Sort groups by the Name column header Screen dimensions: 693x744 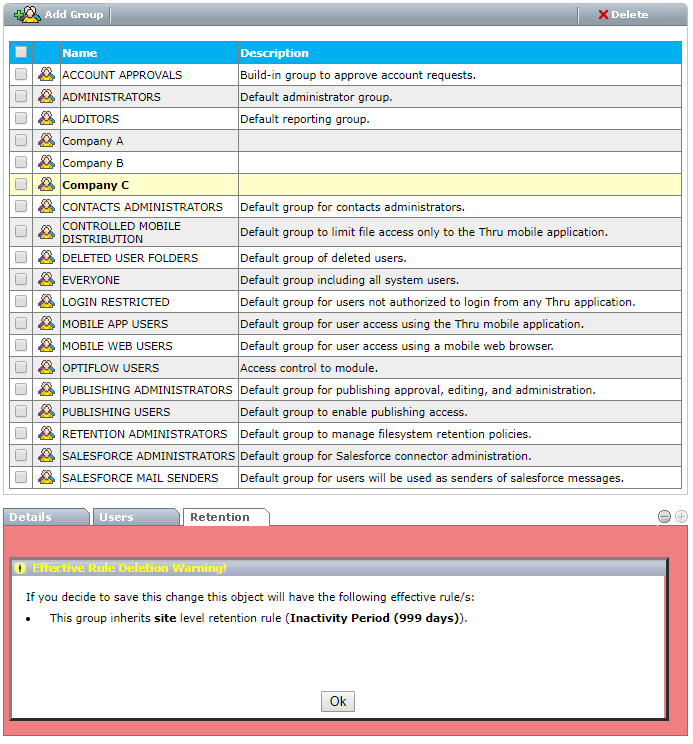click(80, 53)
